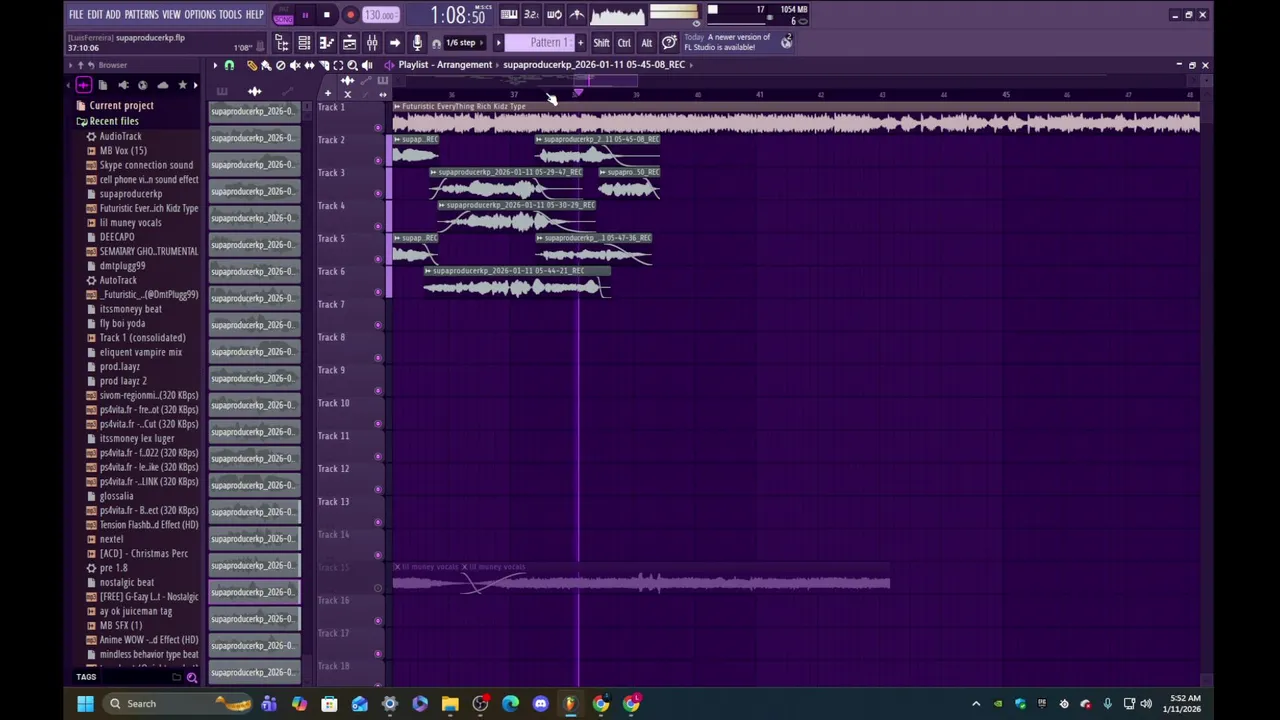Open Discord from the taskbar
The image size is (1280, 720).
click(540, 703)
